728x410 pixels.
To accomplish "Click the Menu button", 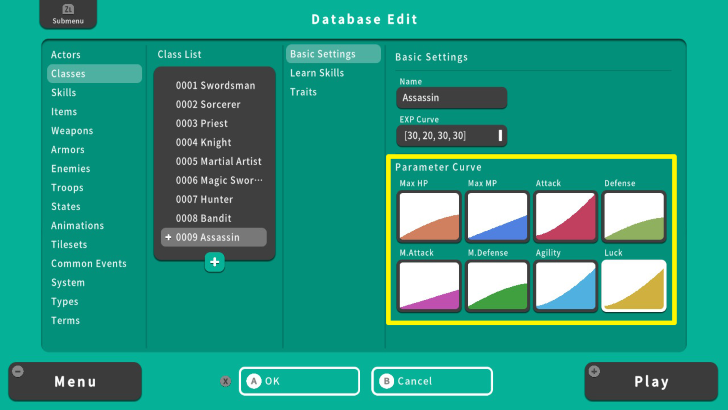I will [x=75, y=382].
